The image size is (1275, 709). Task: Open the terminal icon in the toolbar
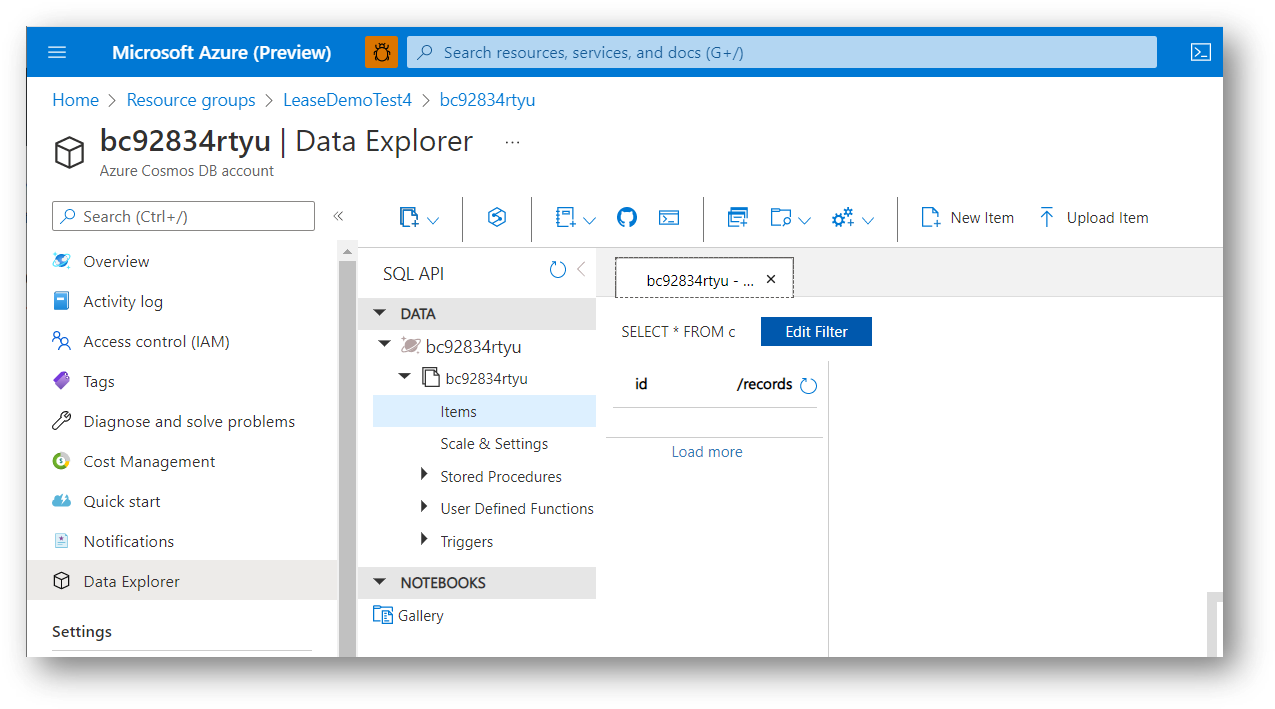(x=669, y=218)
